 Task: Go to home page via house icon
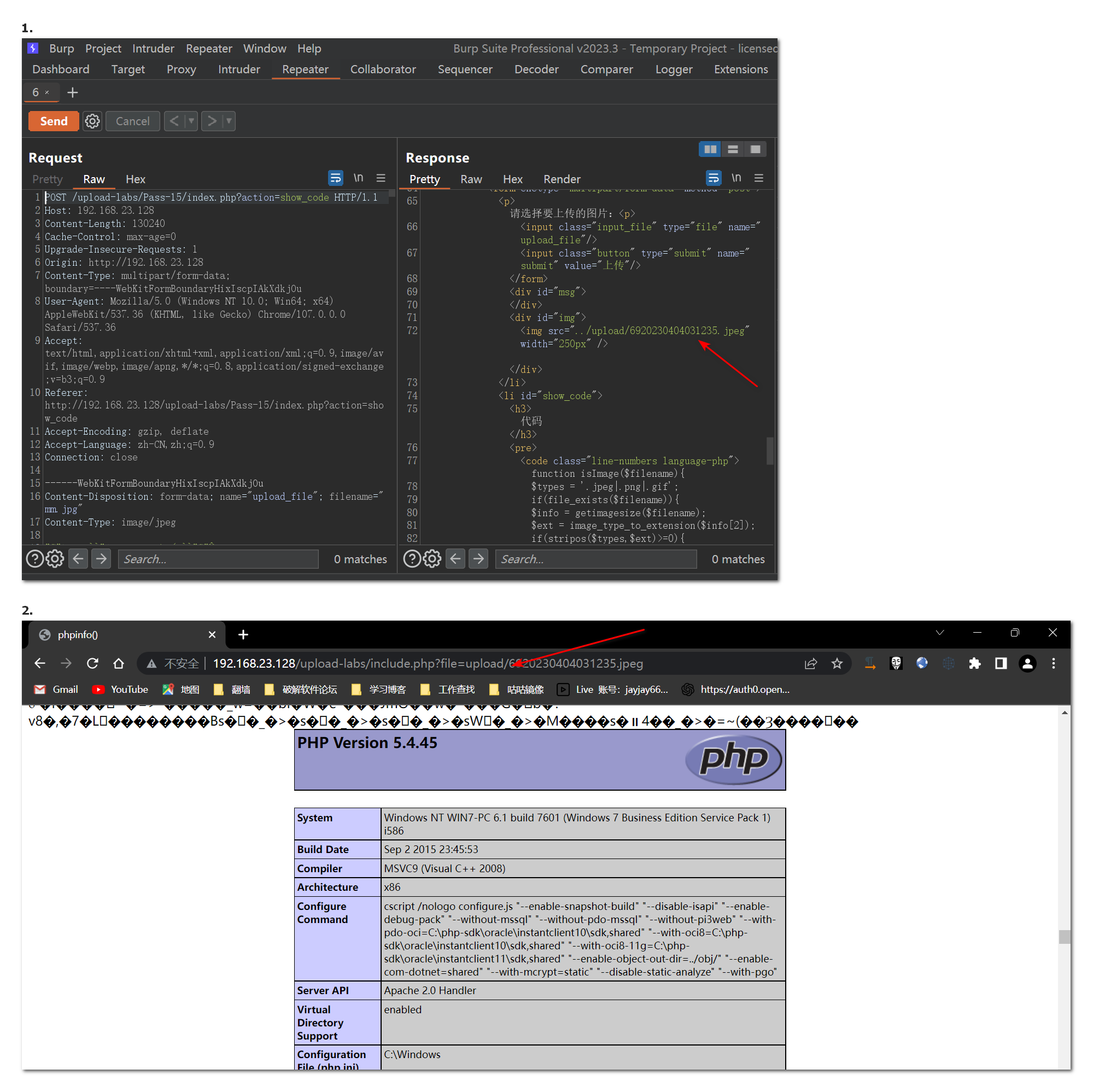pyautogui.click(x=118, y=663)
